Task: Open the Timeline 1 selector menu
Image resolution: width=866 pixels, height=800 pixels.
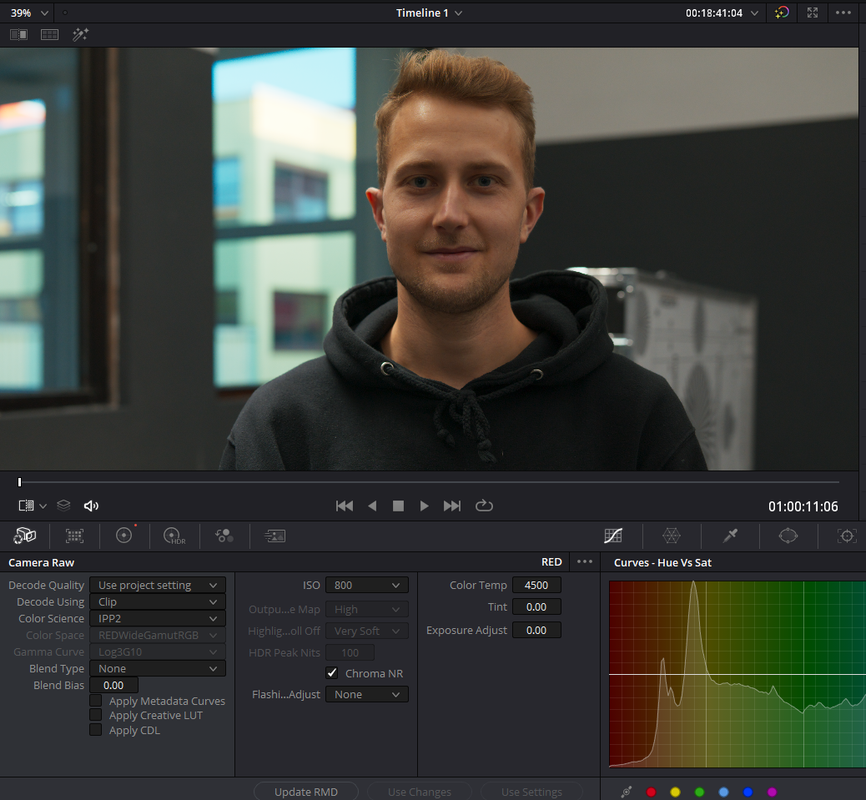Action: point(429,13)
